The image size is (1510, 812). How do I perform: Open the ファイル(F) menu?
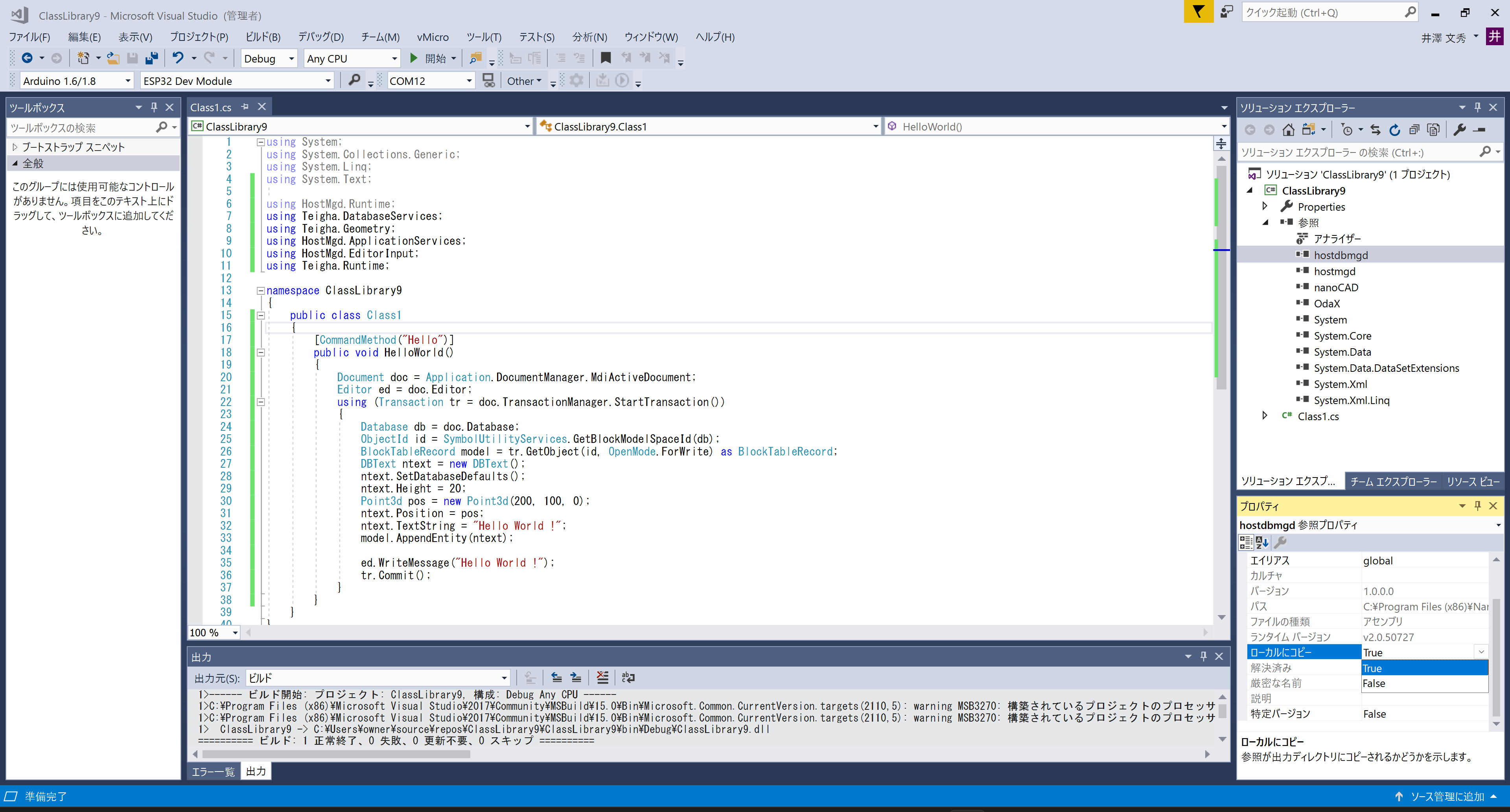click(x=29, y=37)
